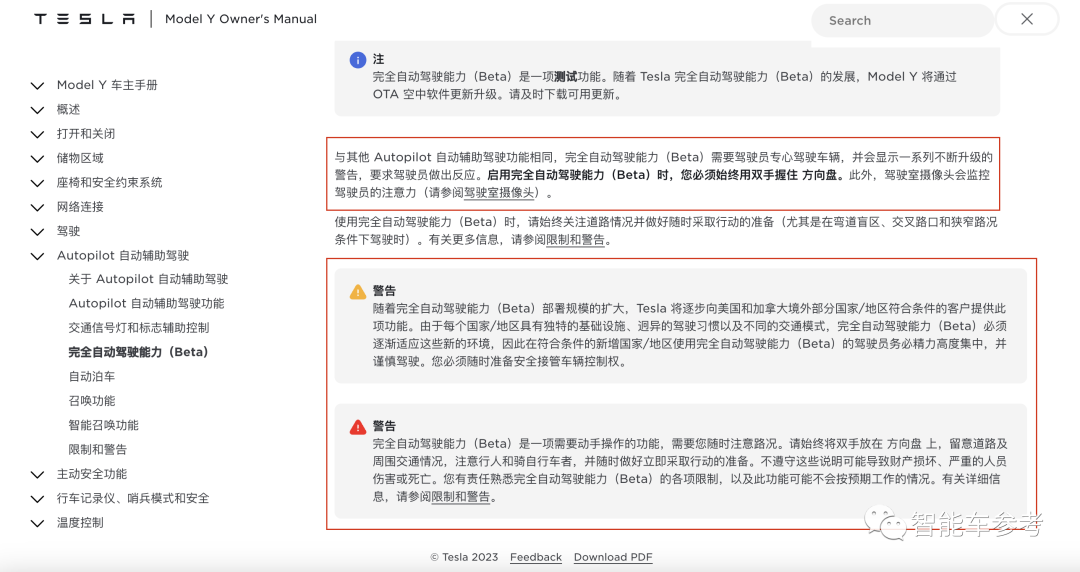The image size is (1080, 572).
Task: Click the Download PDF link
Action: (x=612, y=557)
